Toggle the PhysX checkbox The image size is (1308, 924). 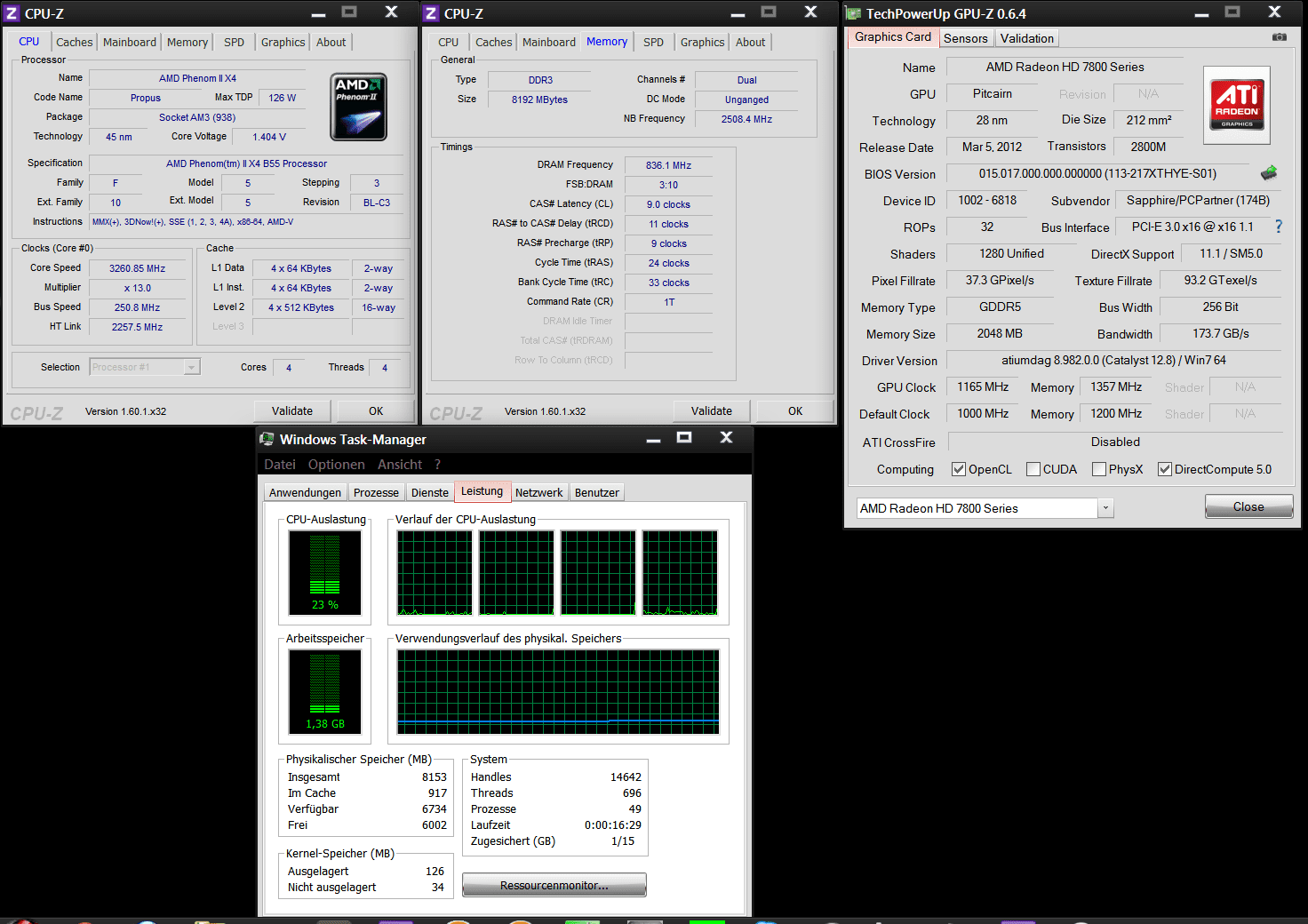[x=1099, y=469]
